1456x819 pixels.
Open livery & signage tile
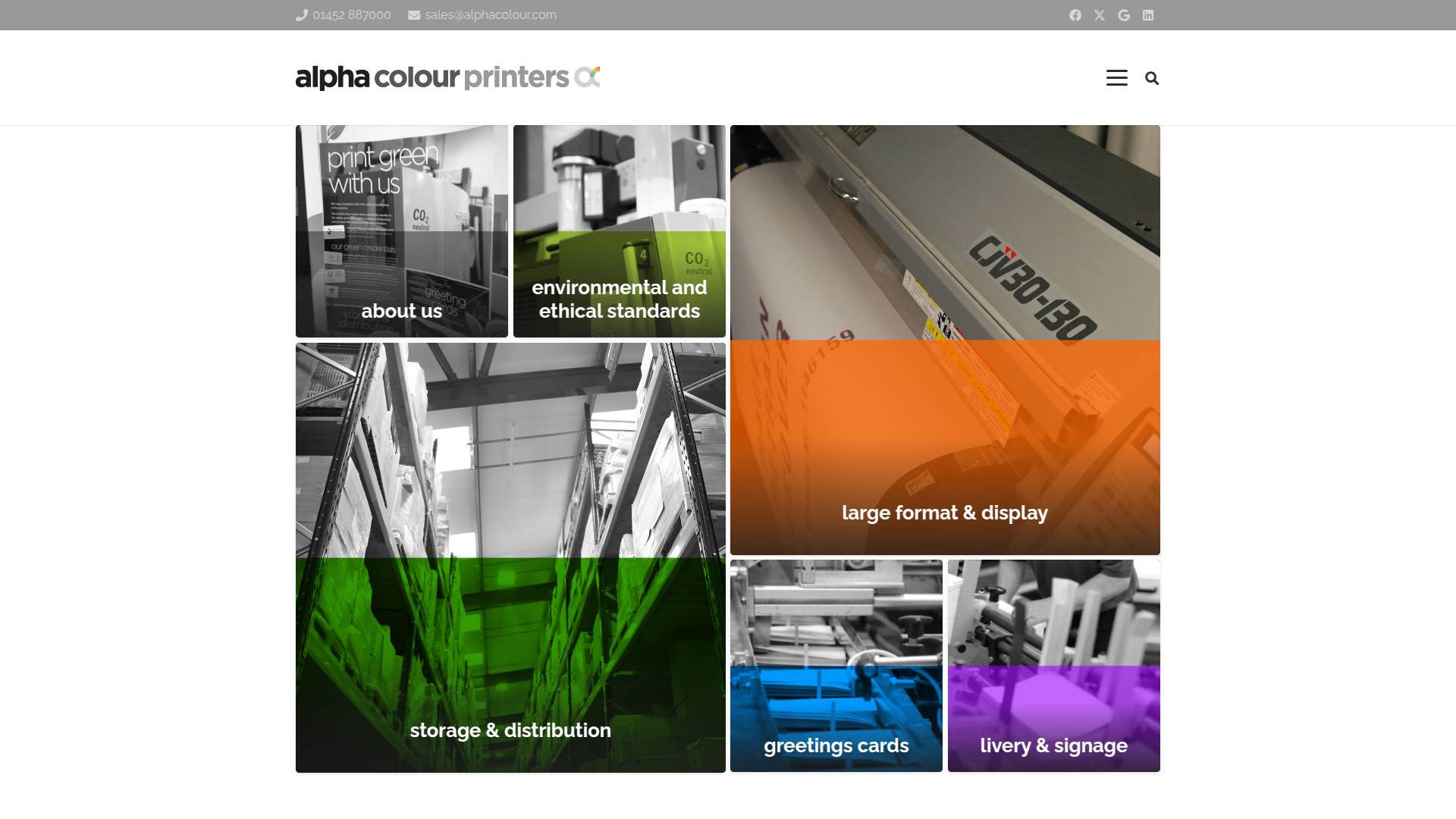click(x=1054, y=666)
